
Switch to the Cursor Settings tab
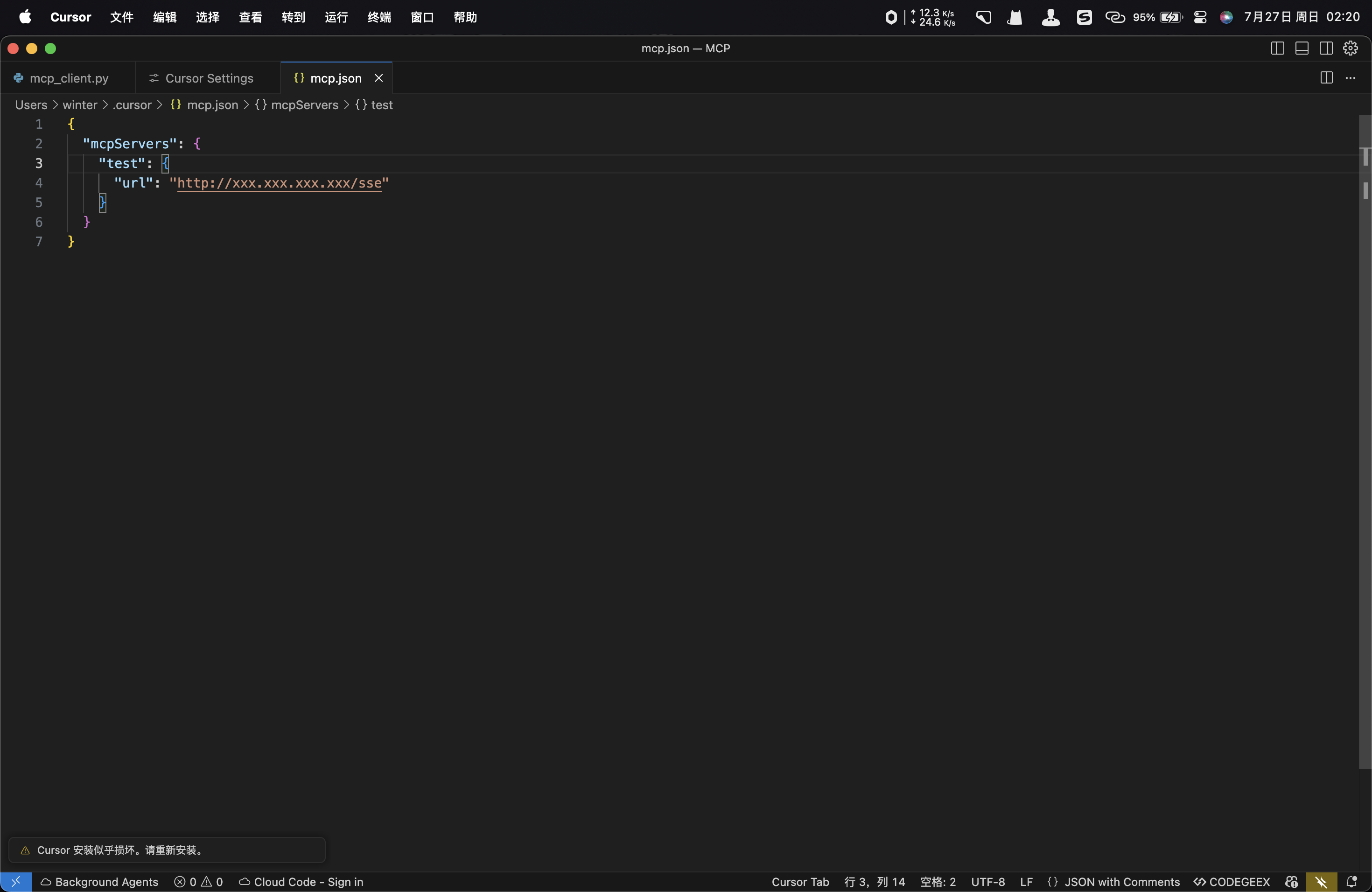click(x=209, y=78)
